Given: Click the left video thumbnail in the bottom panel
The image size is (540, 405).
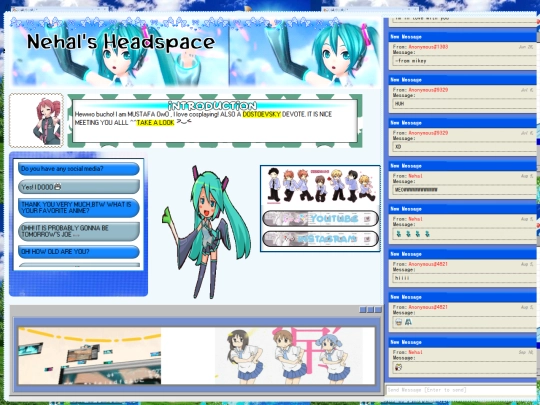Looking at the screenshot, I should coord(90,356).
